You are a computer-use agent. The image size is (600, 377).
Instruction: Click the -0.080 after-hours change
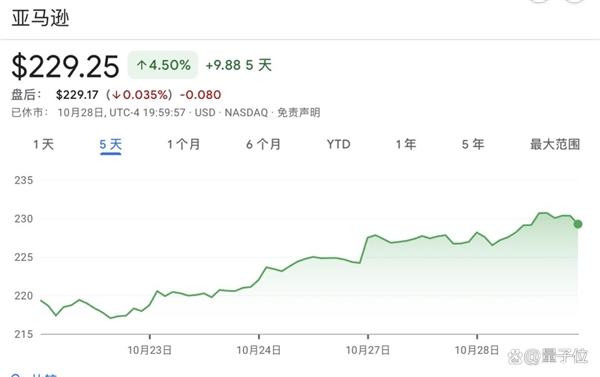201,95
